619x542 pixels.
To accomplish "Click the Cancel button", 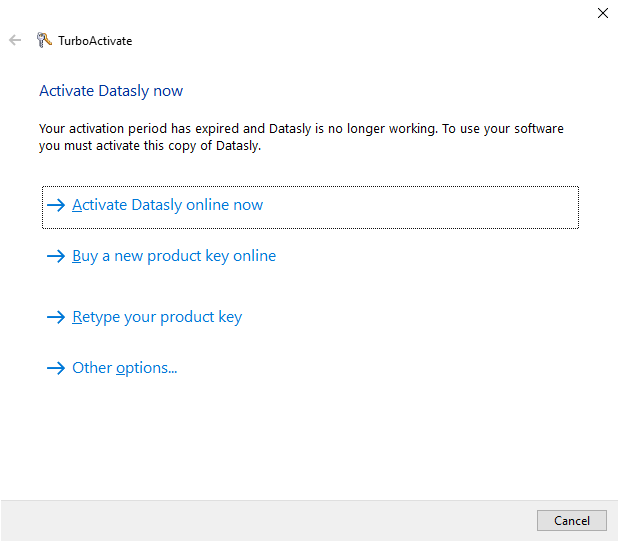I will click(x=572, y=520).
